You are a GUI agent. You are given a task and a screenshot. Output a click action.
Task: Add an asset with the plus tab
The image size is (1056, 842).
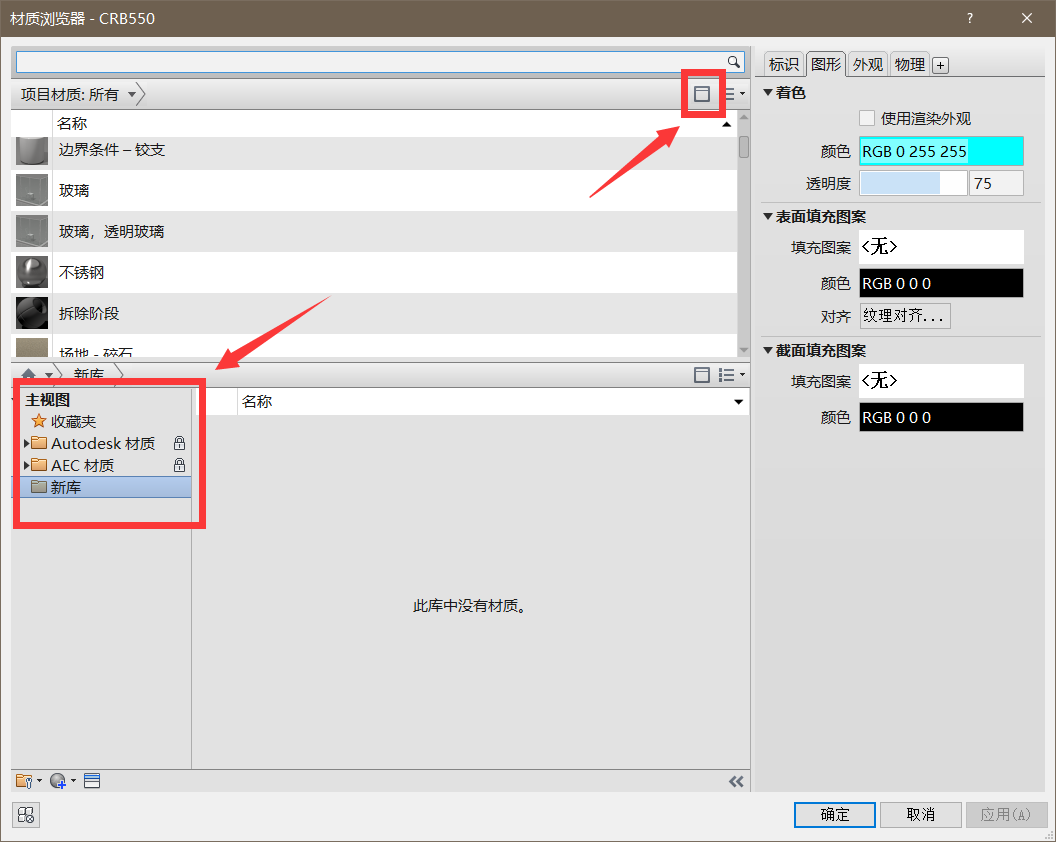(941, 65)
